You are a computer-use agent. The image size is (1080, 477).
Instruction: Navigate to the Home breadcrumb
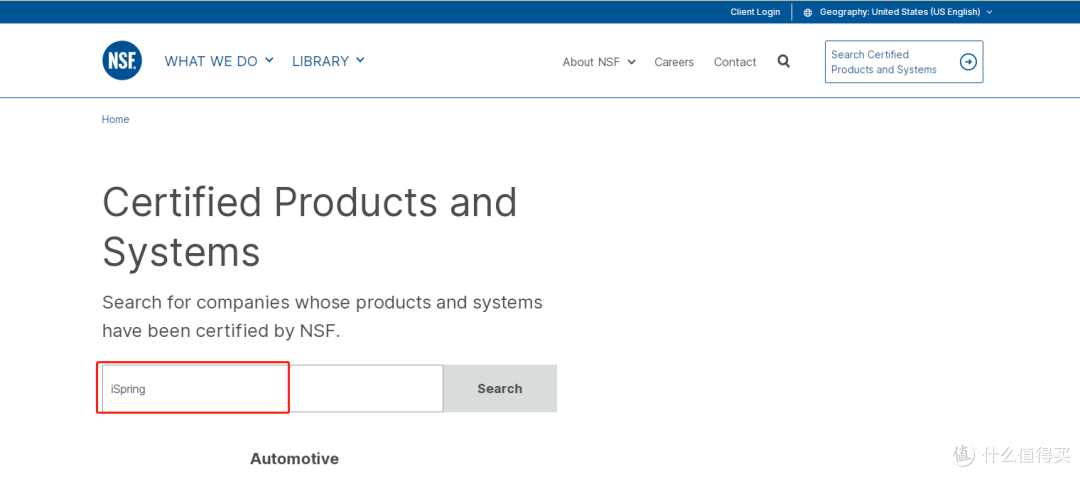click(x=115, y=119)
